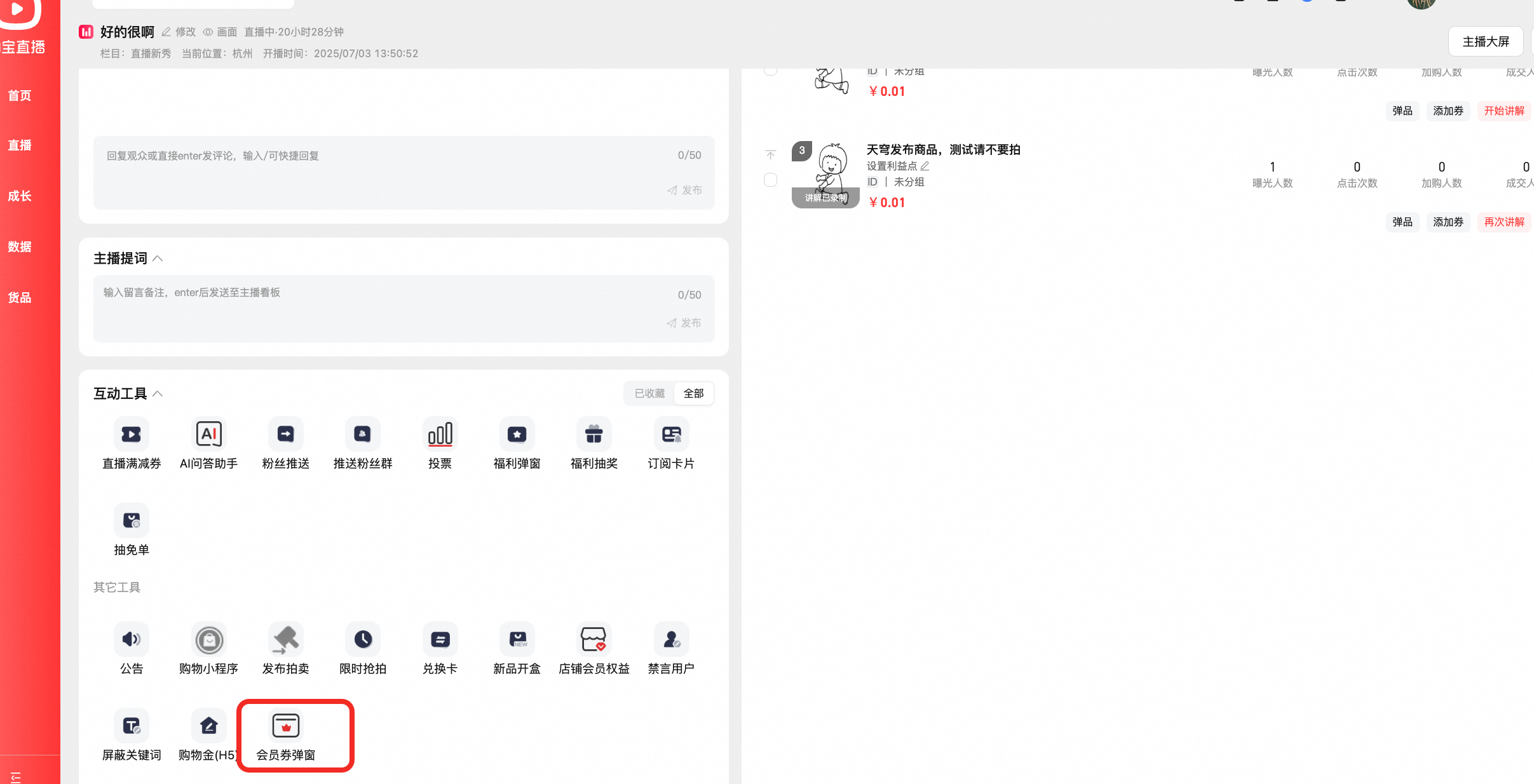Switch to the 已收藏 tab
This screenshot has width=1534, height=784.
click(x=649, y=393)
